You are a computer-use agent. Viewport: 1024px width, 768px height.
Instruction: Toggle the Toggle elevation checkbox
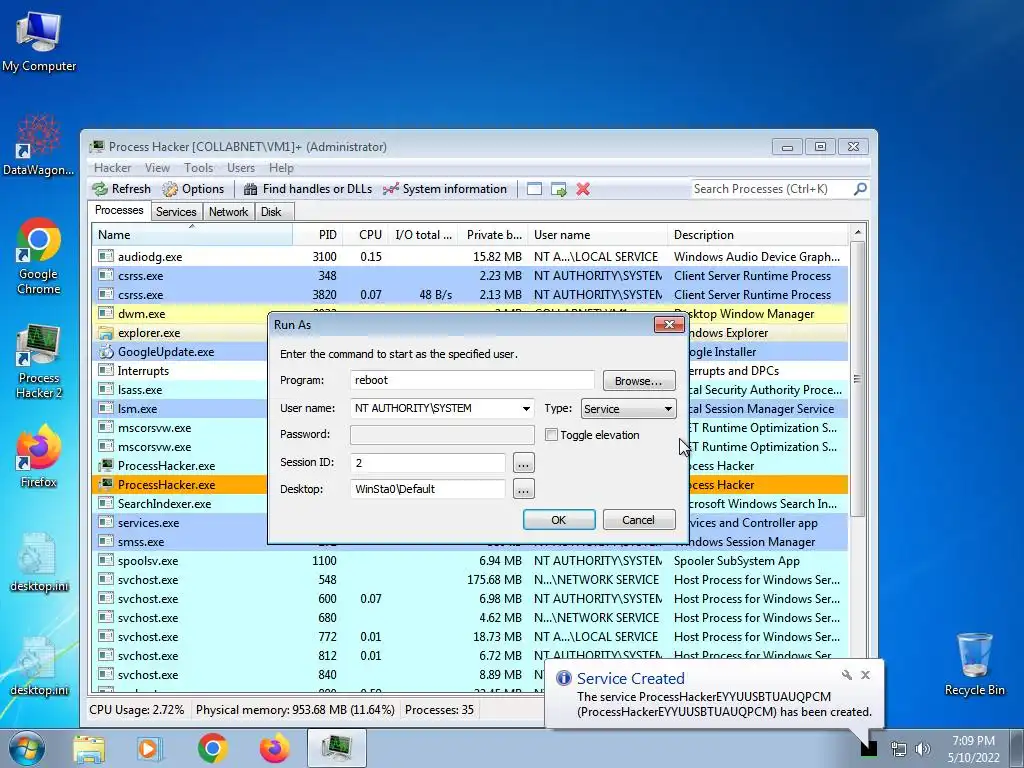click(x=551, y=435)
